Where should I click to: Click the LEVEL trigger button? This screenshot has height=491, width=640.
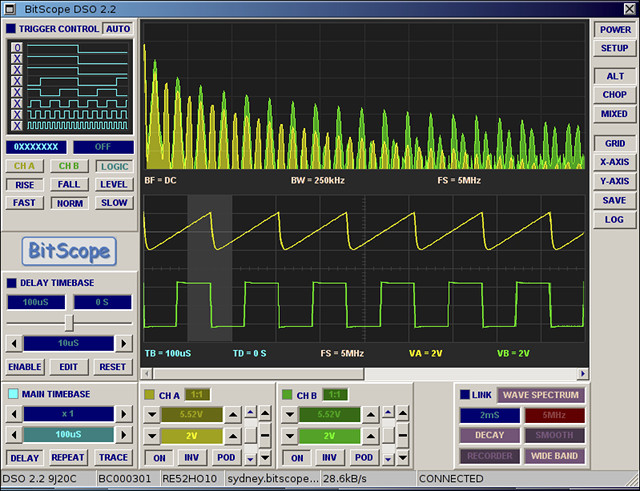pyautogui.click(x=114, y=184)
